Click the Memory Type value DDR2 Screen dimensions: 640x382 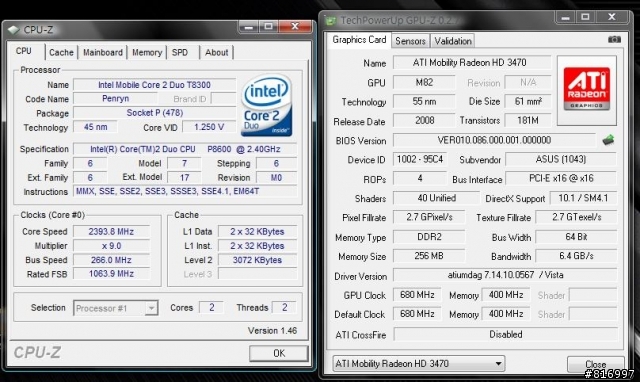[429, 237]
